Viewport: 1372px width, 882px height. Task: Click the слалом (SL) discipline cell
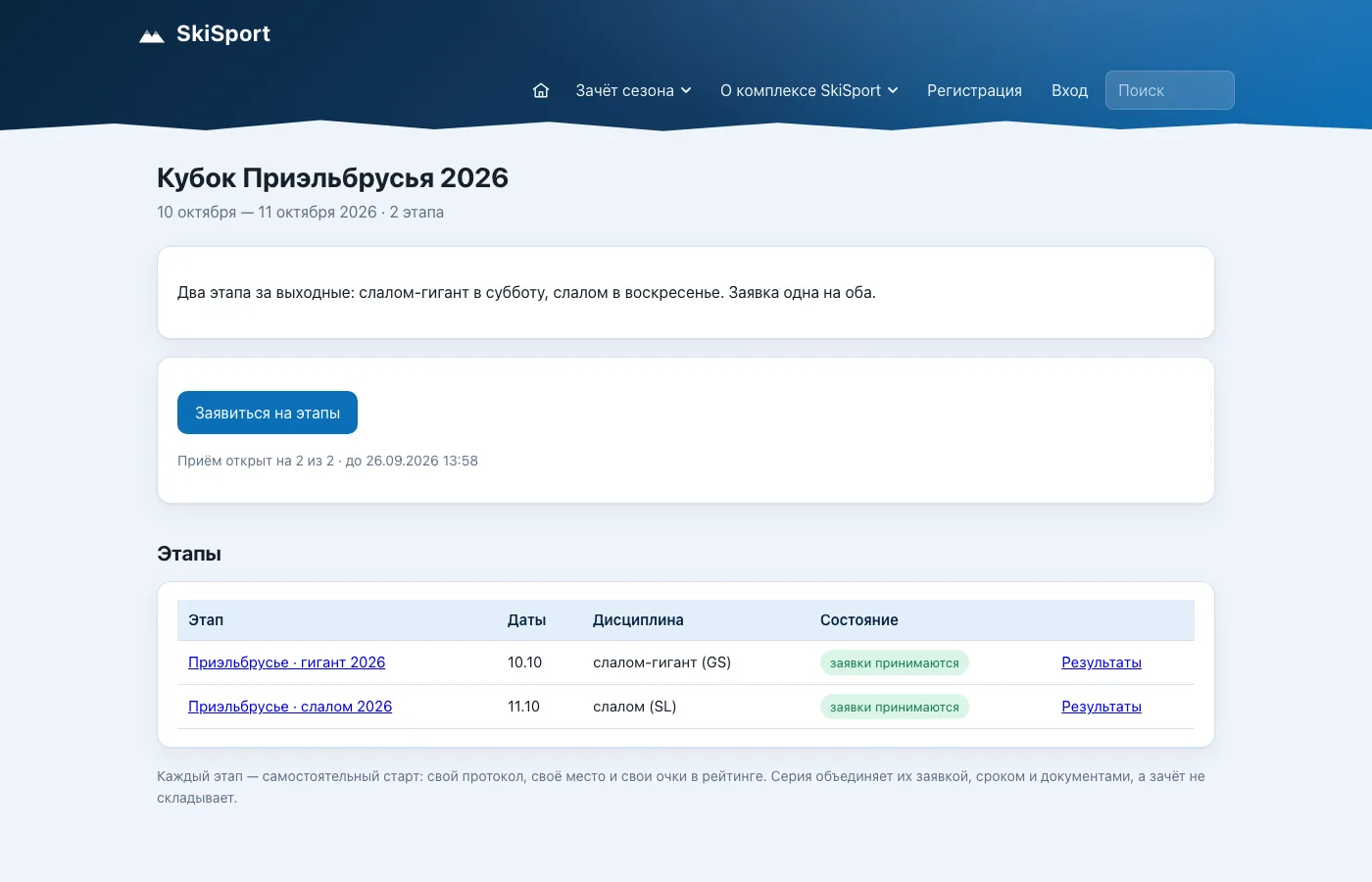[x=634, y=707]
